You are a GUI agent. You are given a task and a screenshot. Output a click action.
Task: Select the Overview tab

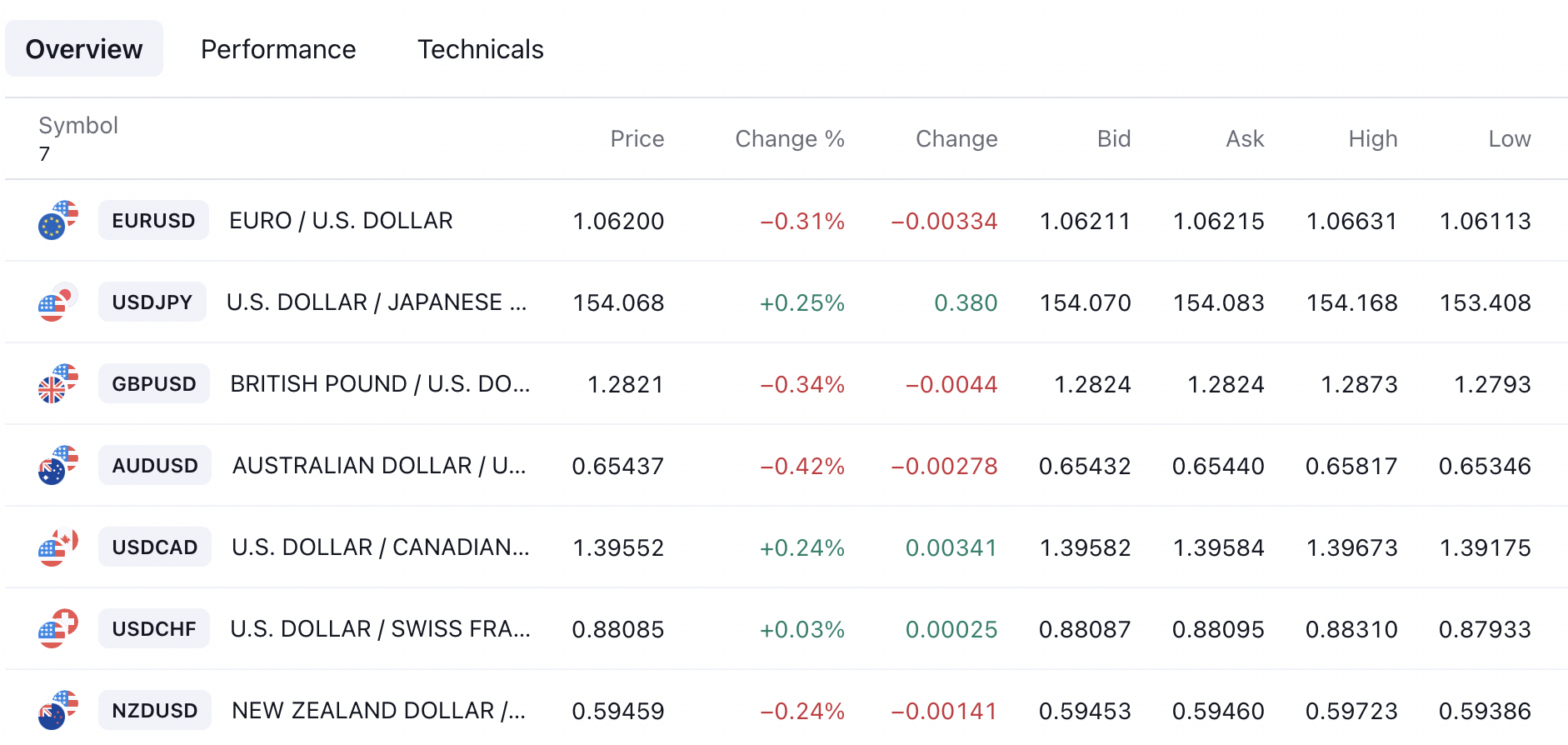point(83,48)
